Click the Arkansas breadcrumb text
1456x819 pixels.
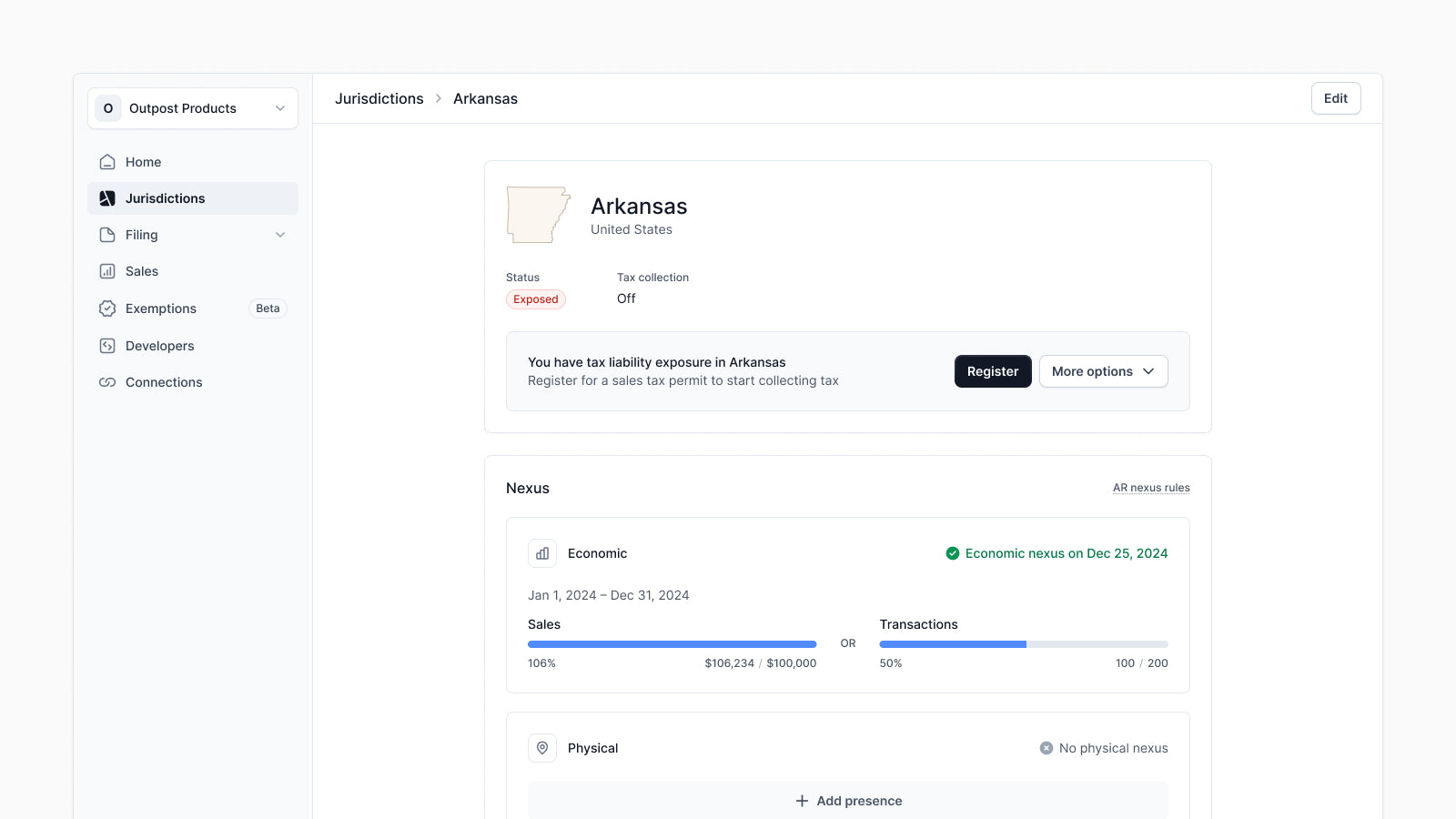click(485, 98)
